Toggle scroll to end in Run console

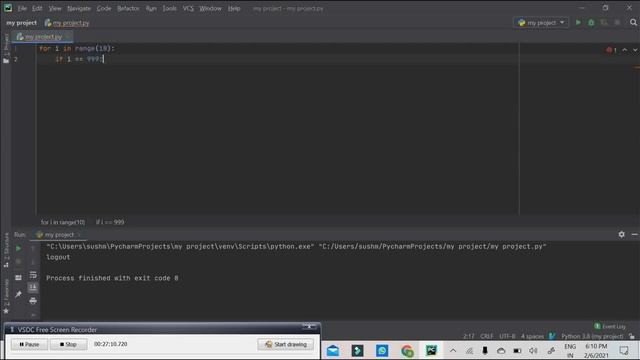pos(33,288)
